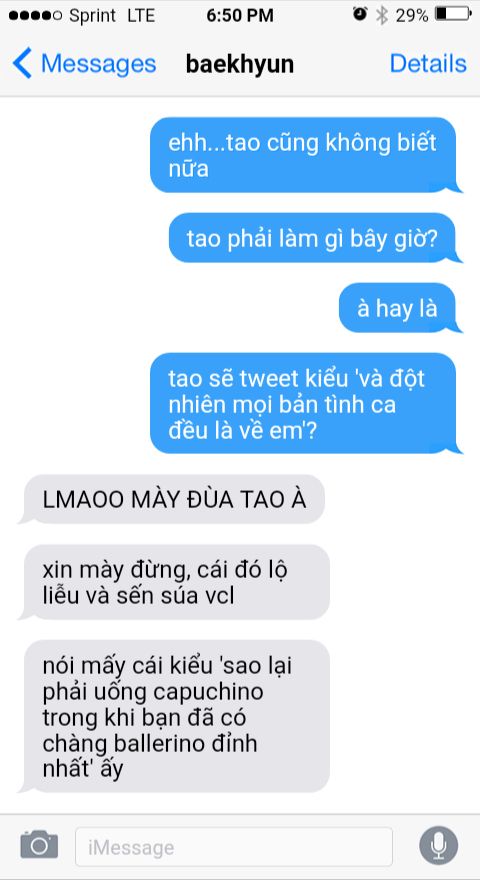The height and width of the screenshot is (880, 480).
Task: Tap the alarm clock status icon
Action: (360, 15)
